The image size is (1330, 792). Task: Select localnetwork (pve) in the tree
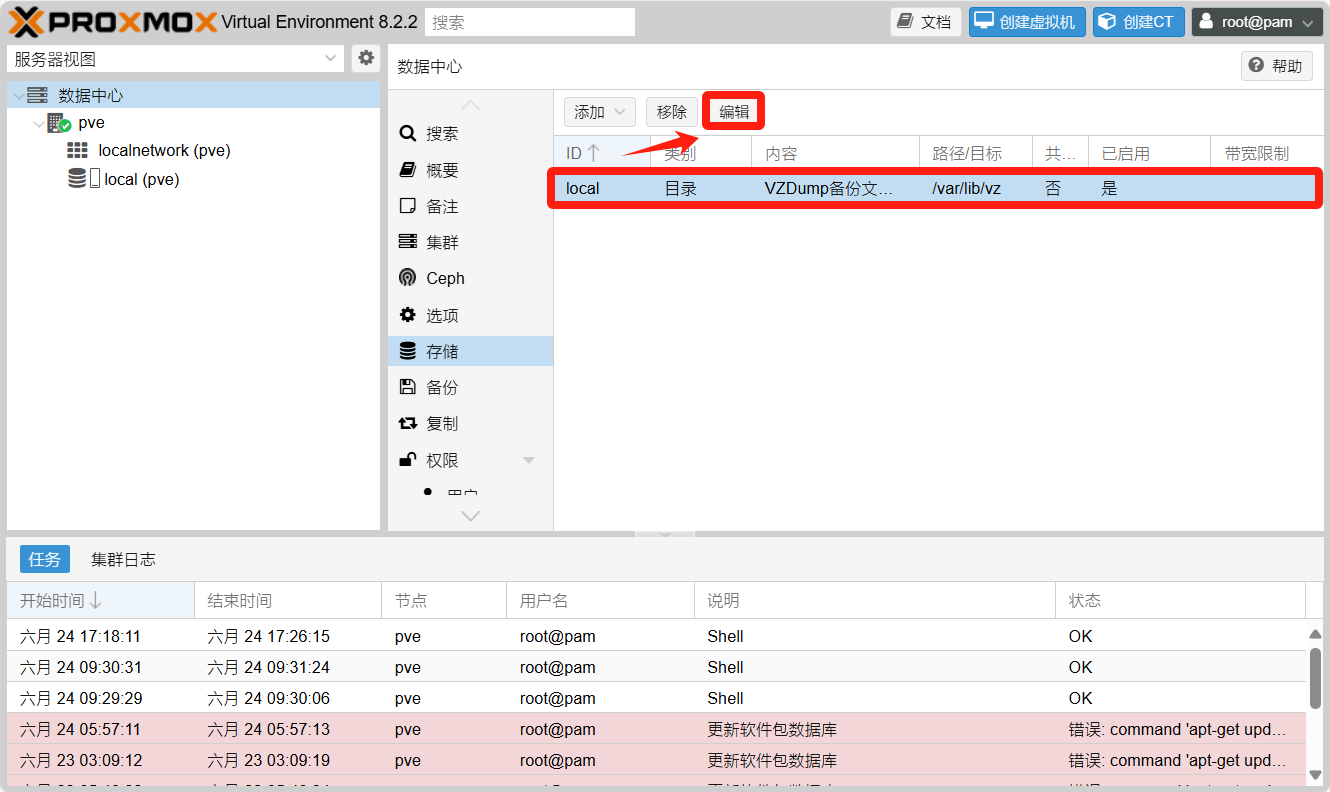pos(164,150)
